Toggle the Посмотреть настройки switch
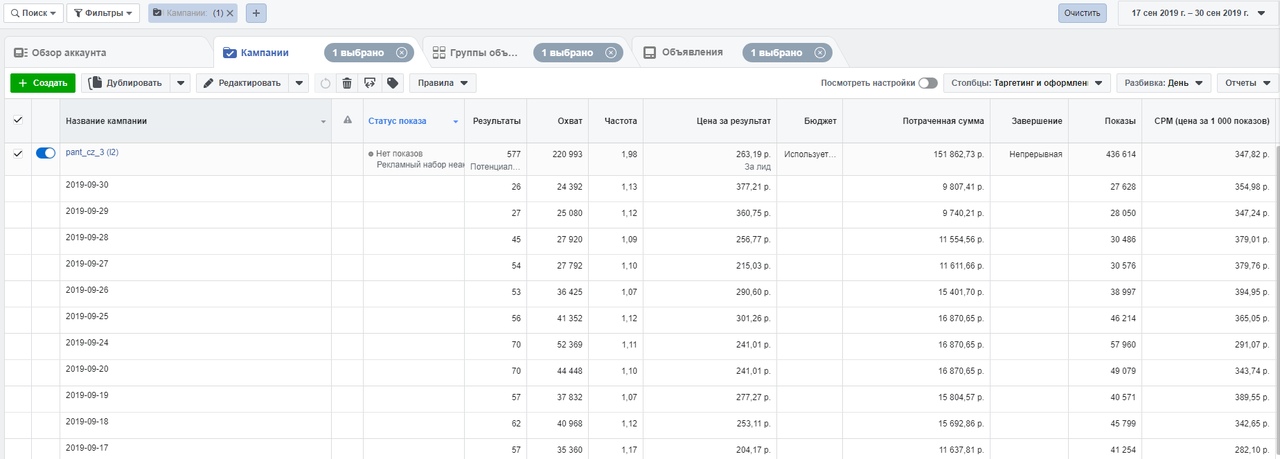The width and height of the screenshot is (1280, 459). [928, 83]
